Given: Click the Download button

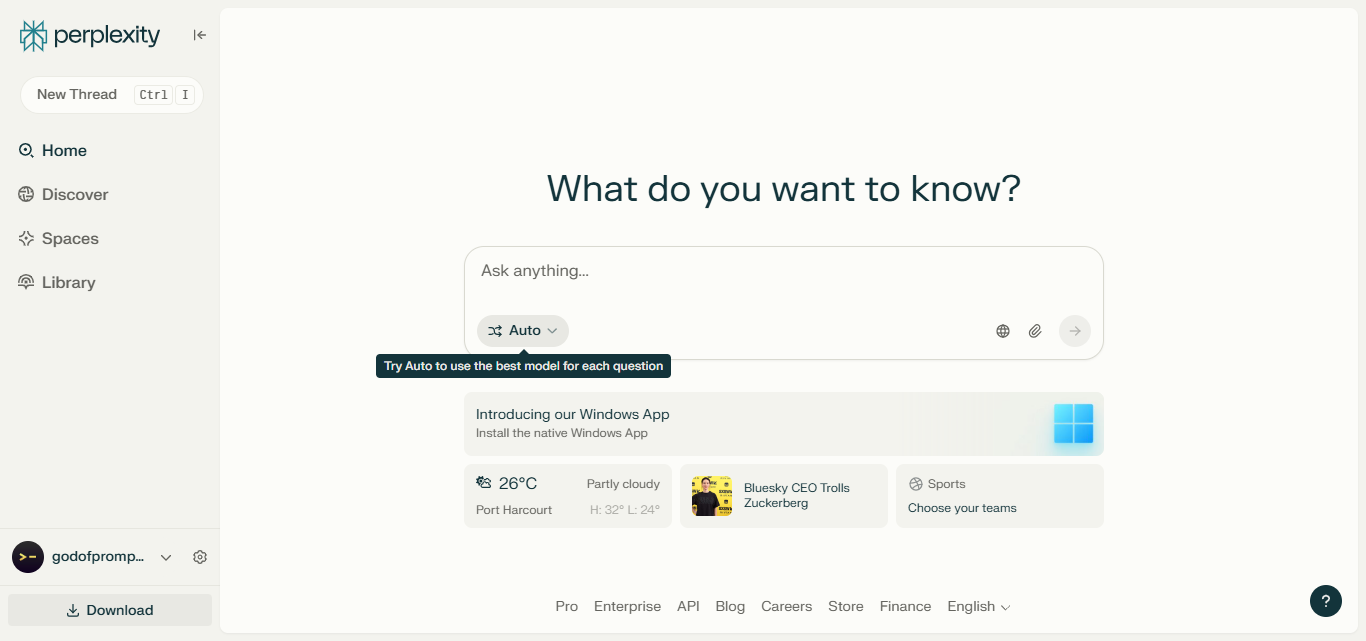Looking at the screenshot, I should (110, 610).
